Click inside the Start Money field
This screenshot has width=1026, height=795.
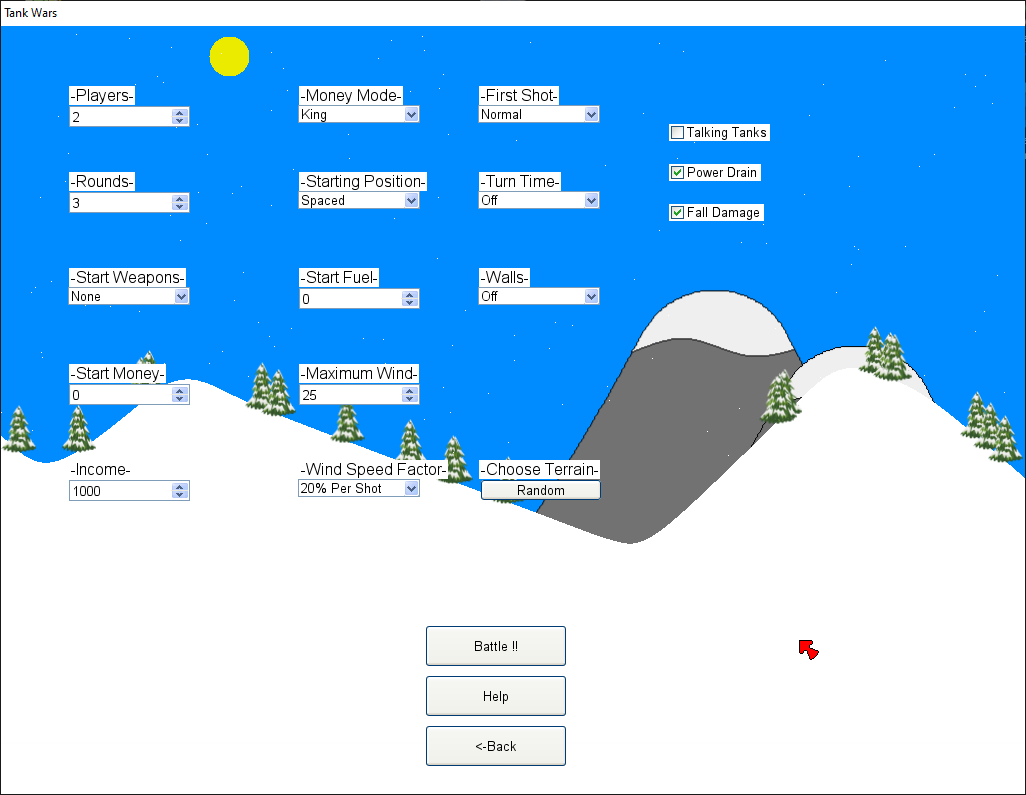coord(120,395)
